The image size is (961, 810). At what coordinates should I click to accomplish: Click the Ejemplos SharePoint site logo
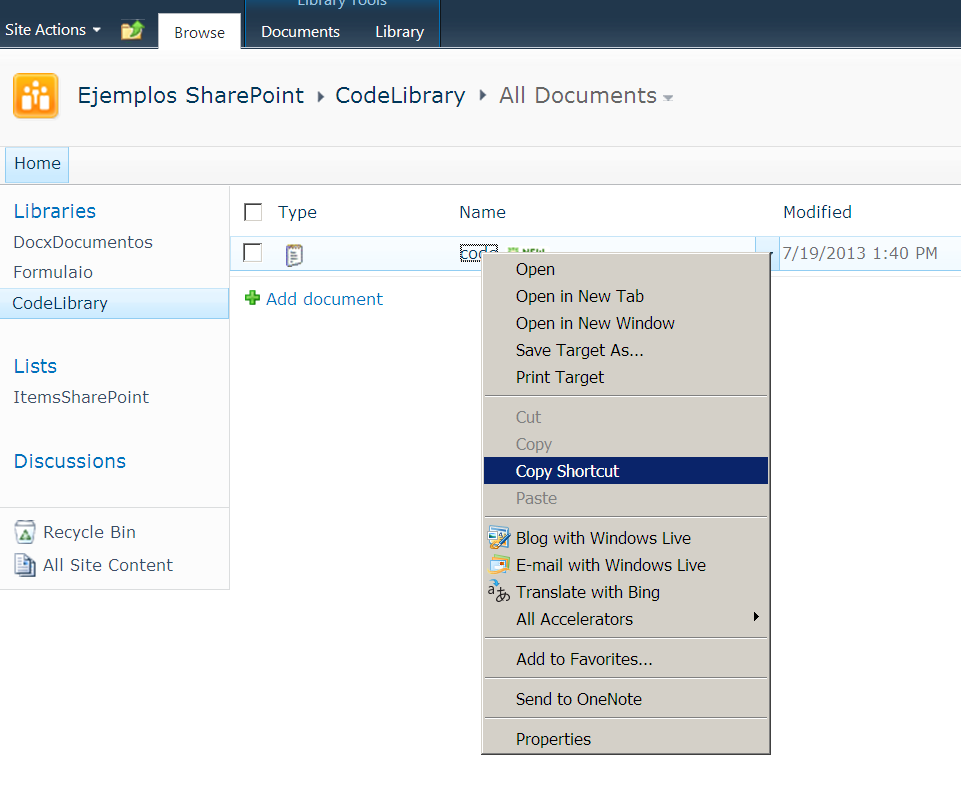click(37, 96)
